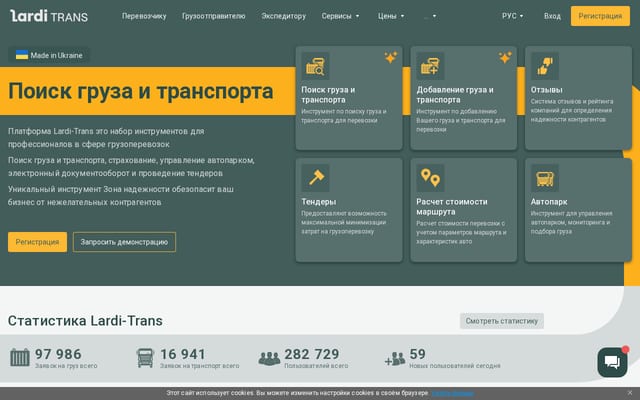The image size is (640, 400).
Task: Click the Lardi TRANS logo
Action: point(49,16)
